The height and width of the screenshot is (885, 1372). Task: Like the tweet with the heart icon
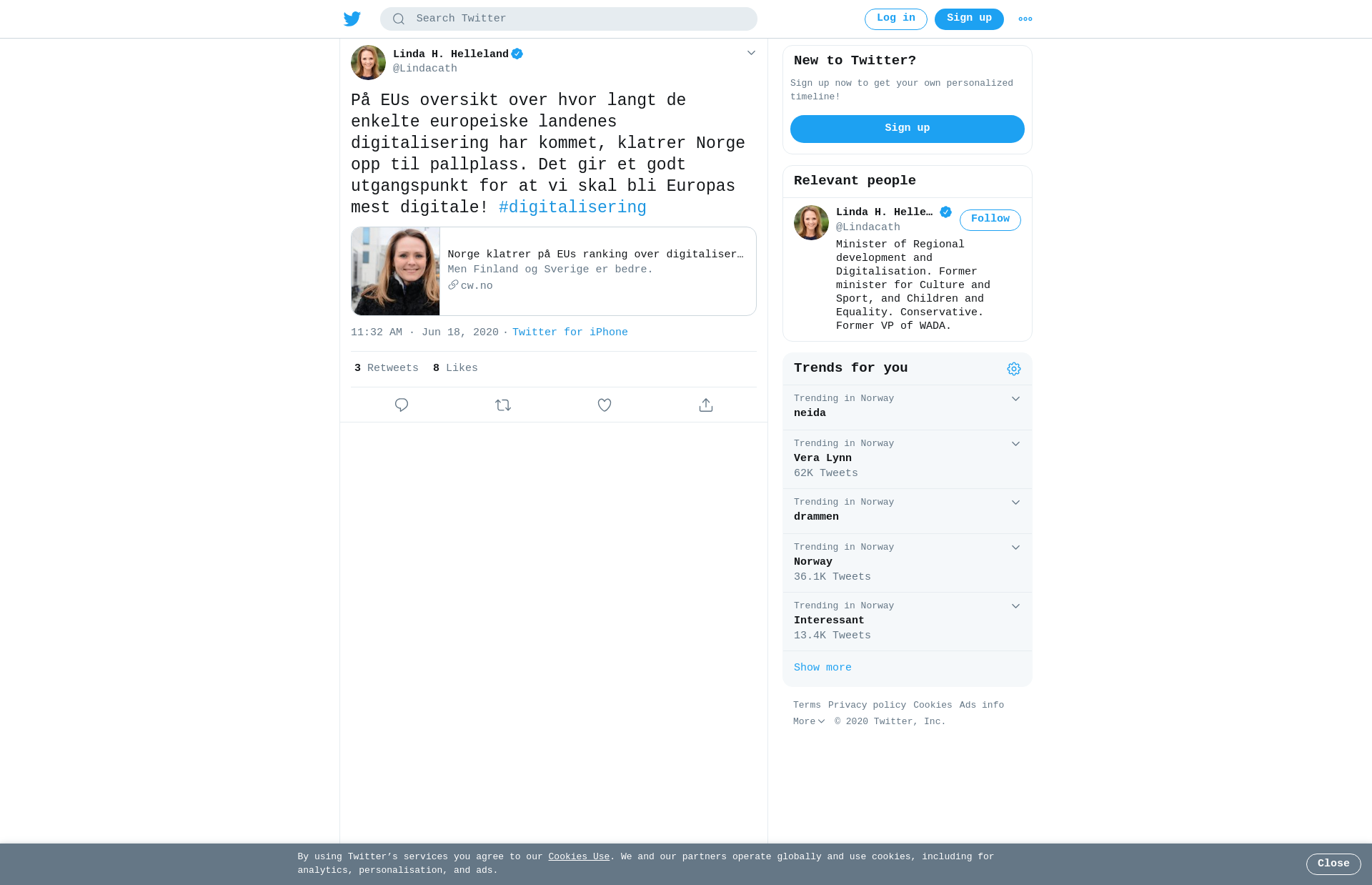(x=605, y=405)
